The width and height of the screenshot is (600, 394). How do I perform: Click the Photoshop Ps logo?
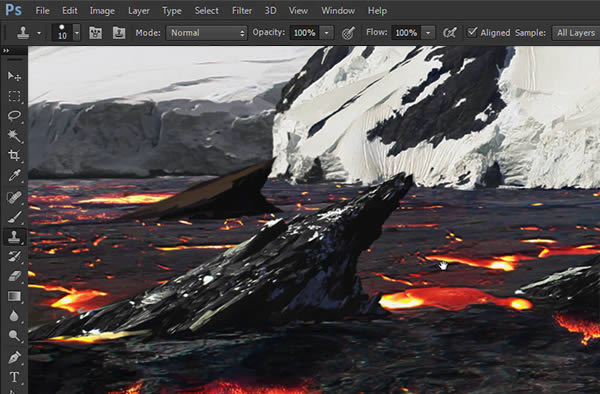tap(13, 10)
